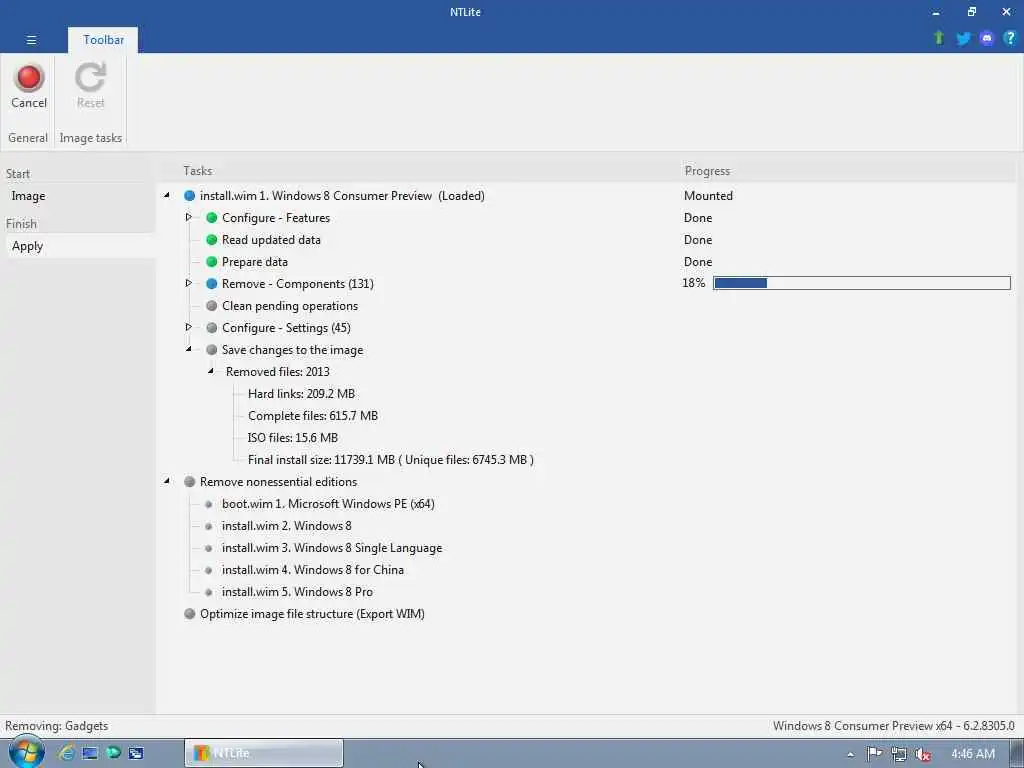Screen dimensions: 1024x768
Task: Click the muted volume tray icon
Action: 923,754
